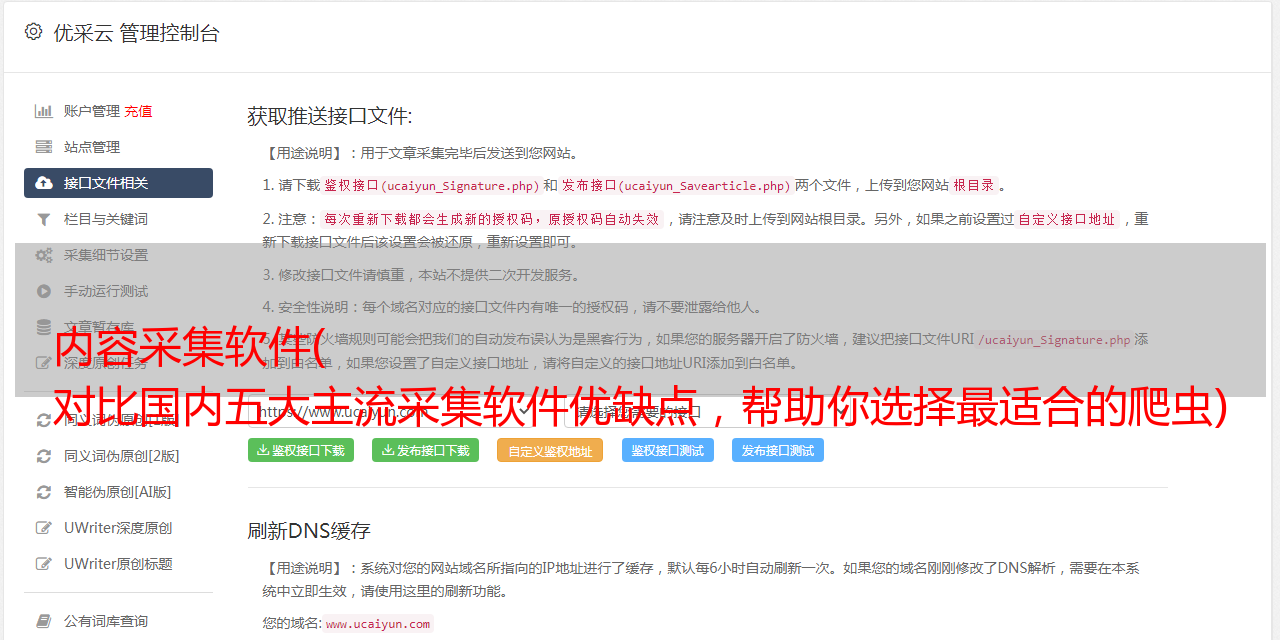Click the 优采云 管理控制台 header title

136,33
